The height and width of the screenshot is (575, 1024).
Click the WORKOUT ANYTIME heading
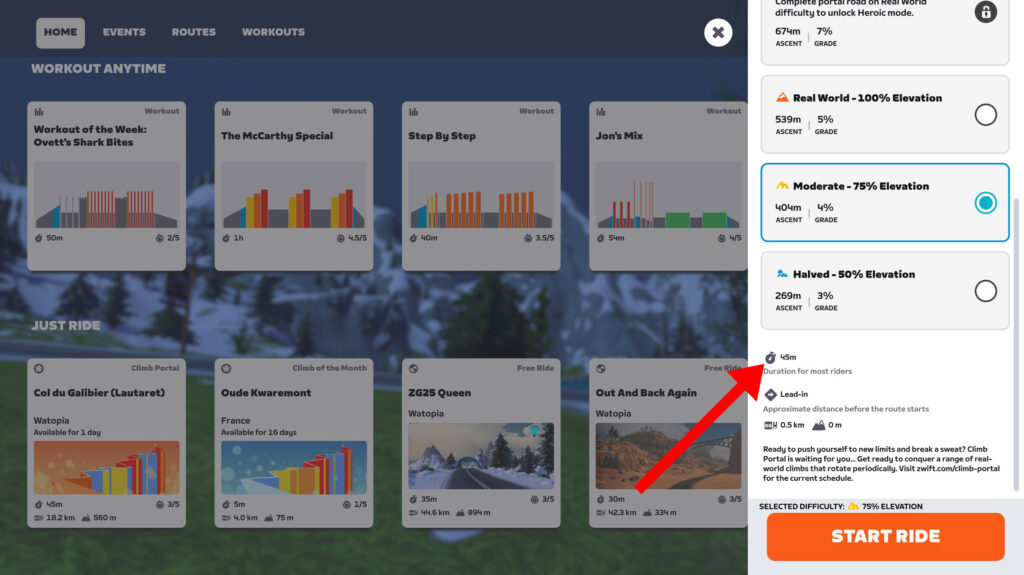99,69
